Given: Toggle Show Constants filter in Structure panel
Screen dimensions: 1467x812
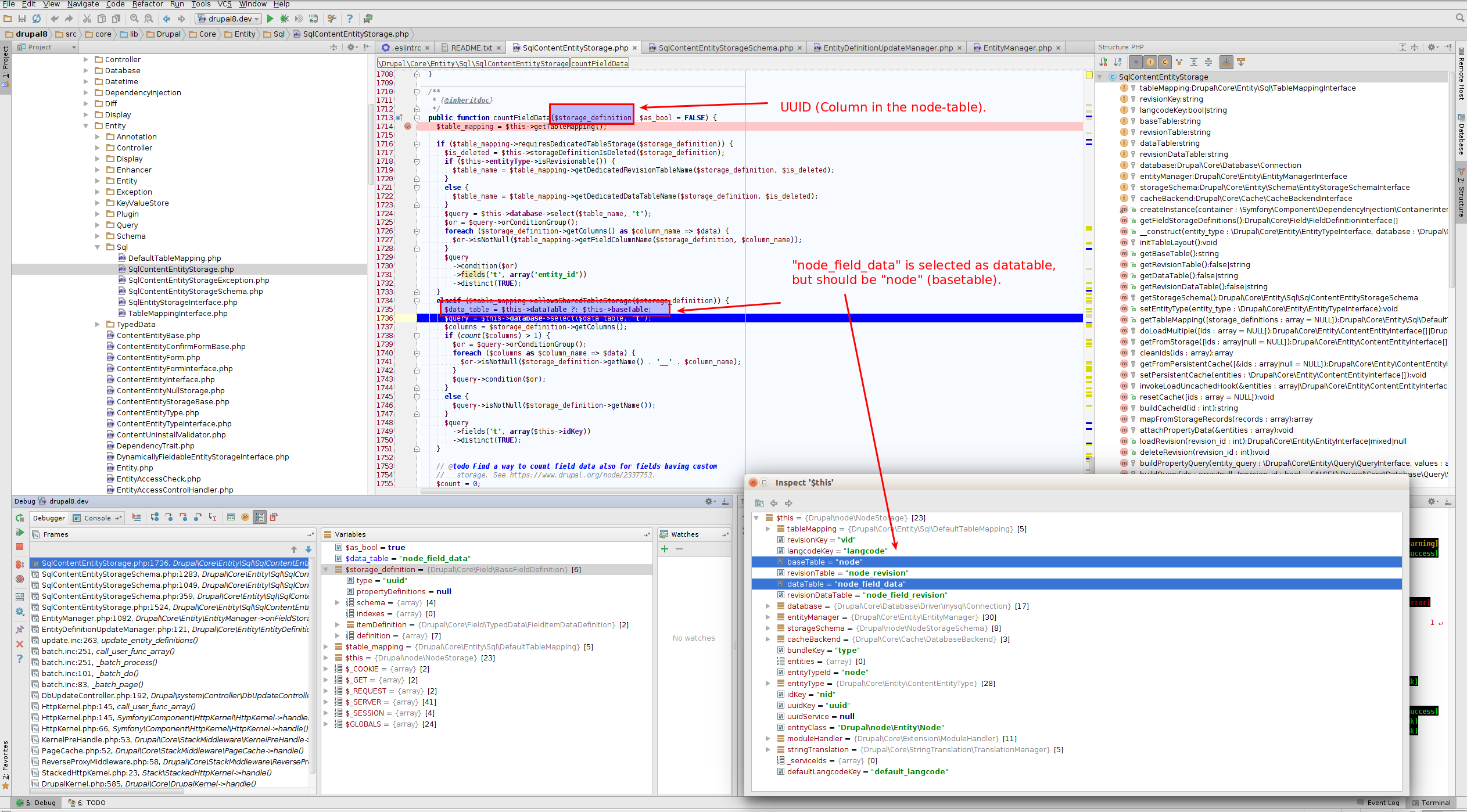Looking at the screenshot, I should [1164, 62].
